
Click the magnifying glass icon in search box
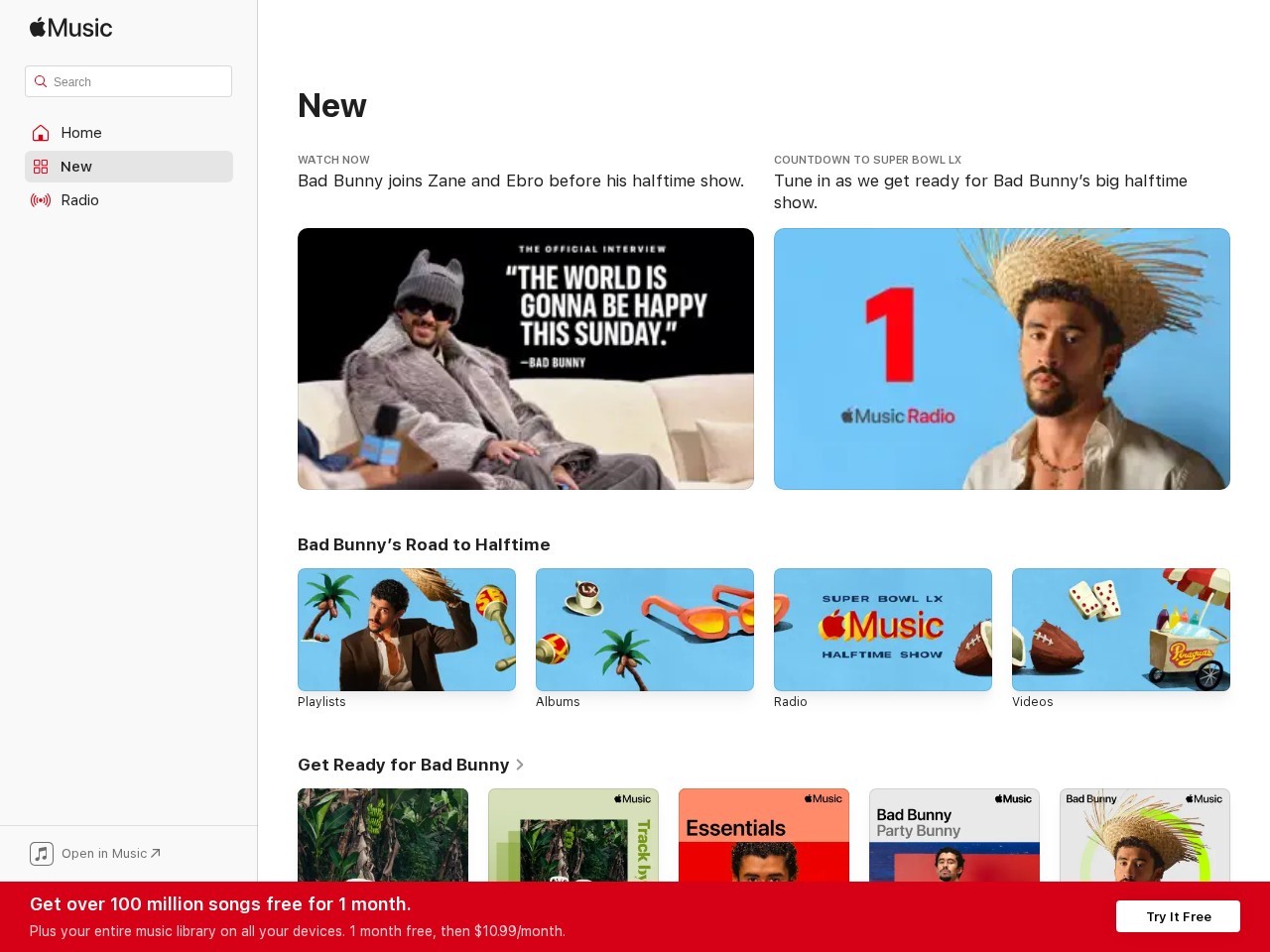tap(41, 81)
